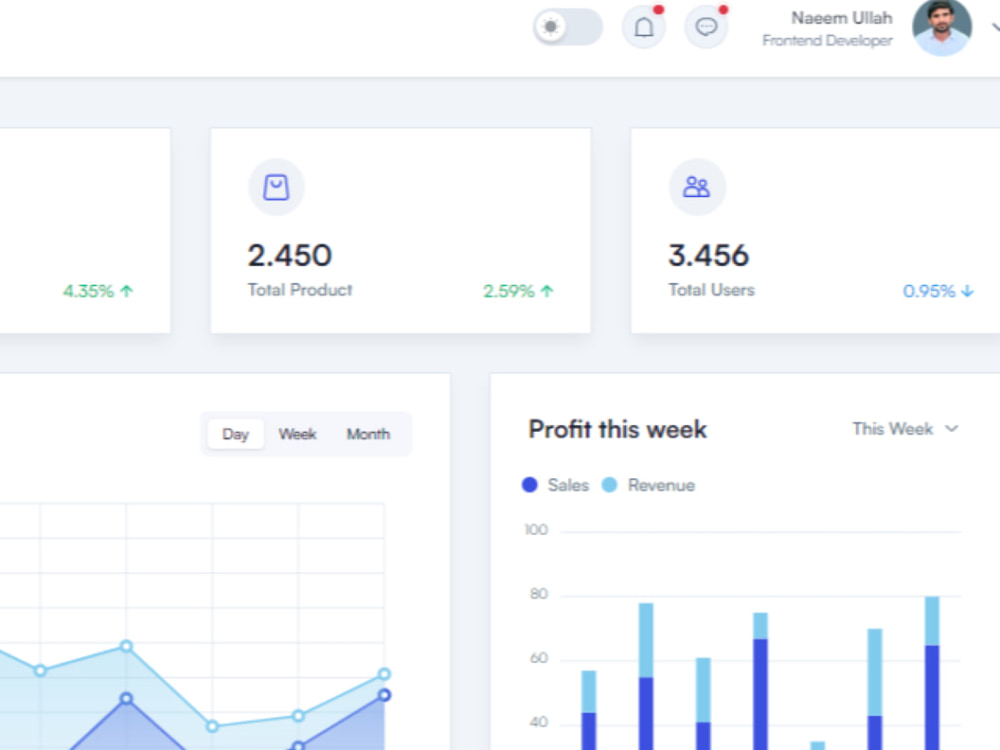
Task: Click the Sales legend label
Action: click(x=568, y=485)
